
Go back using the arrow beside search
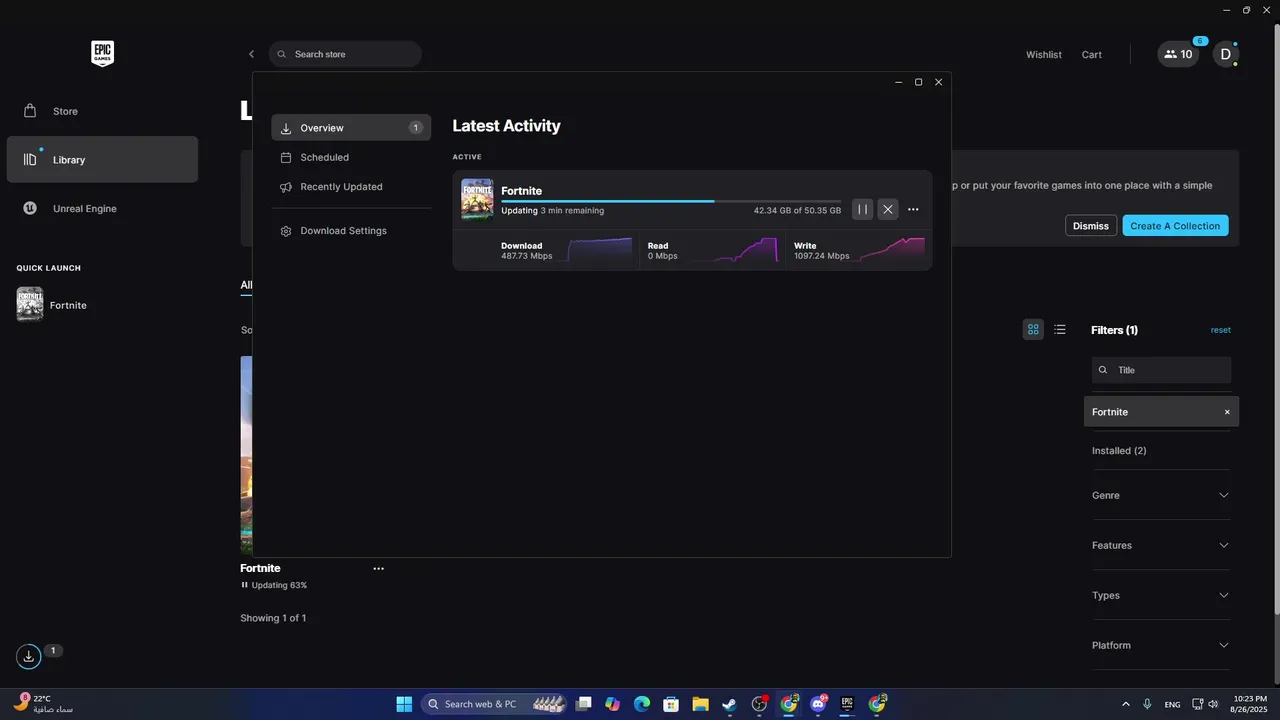pos(251,54)
